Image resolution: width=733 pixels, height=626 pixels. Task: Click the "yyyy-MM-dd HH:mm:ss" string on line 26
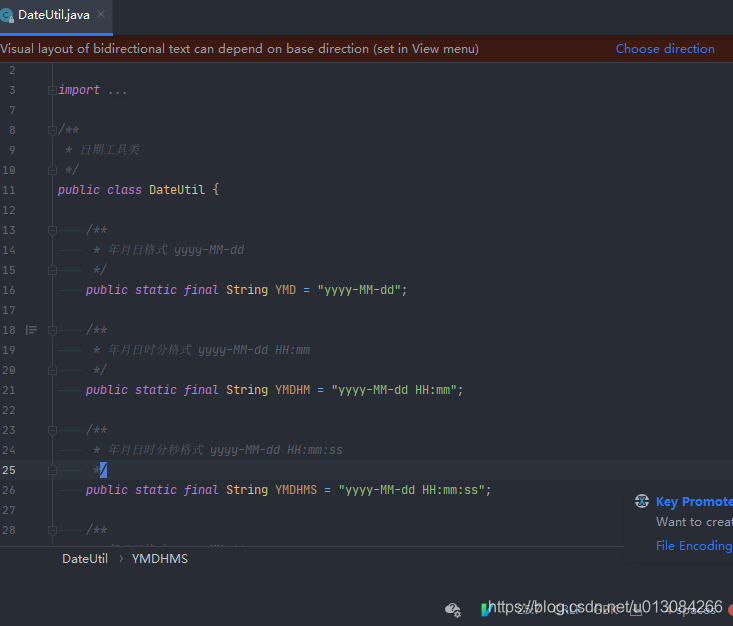click(x=411, y=490)
